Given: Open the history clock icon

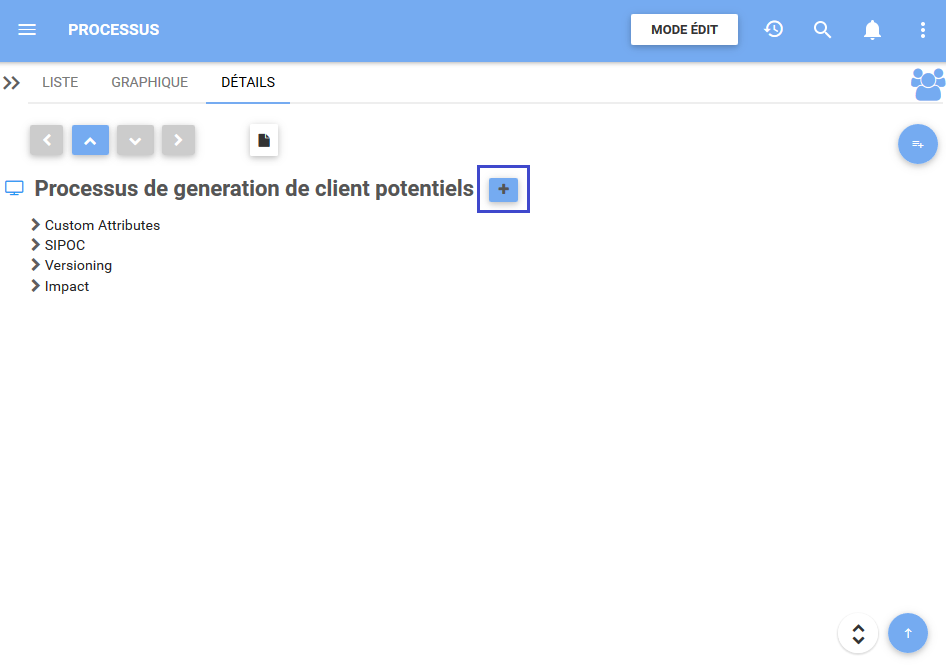Looking at the screenshot, I should (x=773, y=30).
